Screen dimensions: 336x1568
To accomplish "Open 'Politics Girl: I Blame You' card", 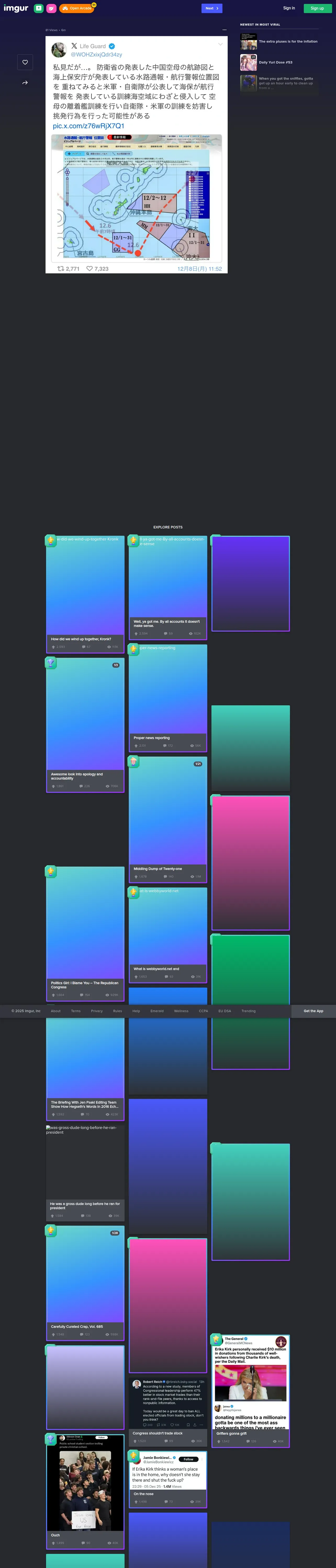I will tap(85, 933).
